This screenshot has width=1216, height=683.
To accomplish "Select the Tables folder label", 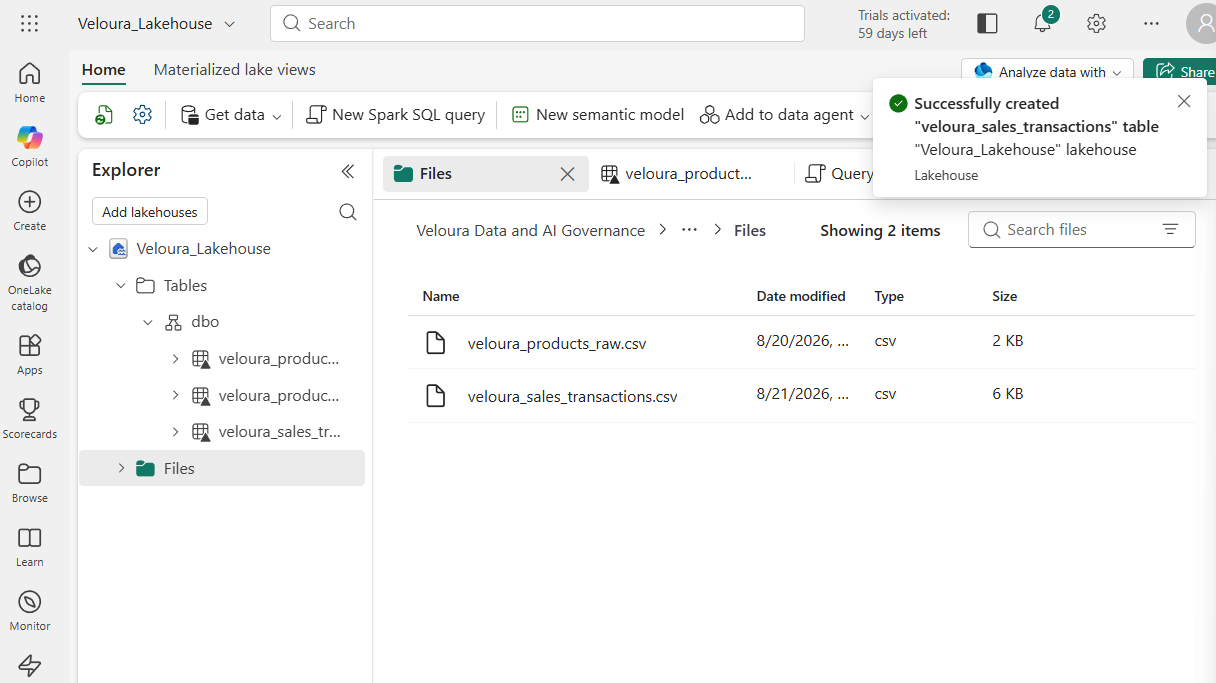I will [x=185, y=286].
